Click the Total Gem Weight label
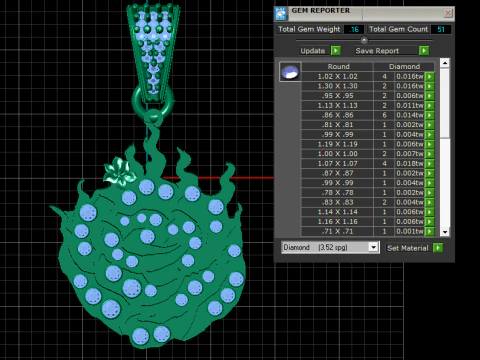 309,29
